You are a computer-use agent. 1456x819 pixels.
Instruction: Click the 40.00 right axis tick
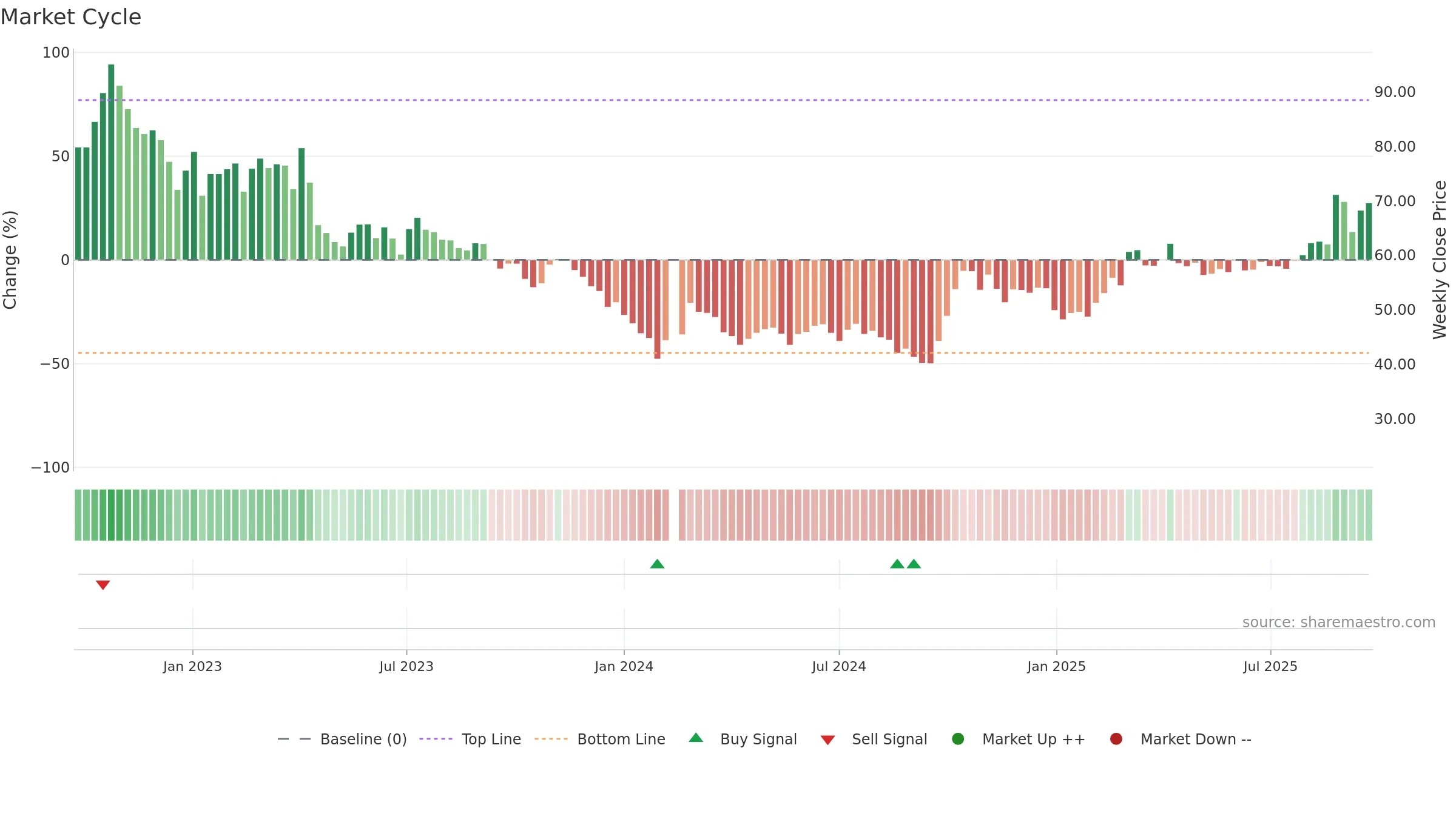pyautogui.click(x=1395, y=365)
